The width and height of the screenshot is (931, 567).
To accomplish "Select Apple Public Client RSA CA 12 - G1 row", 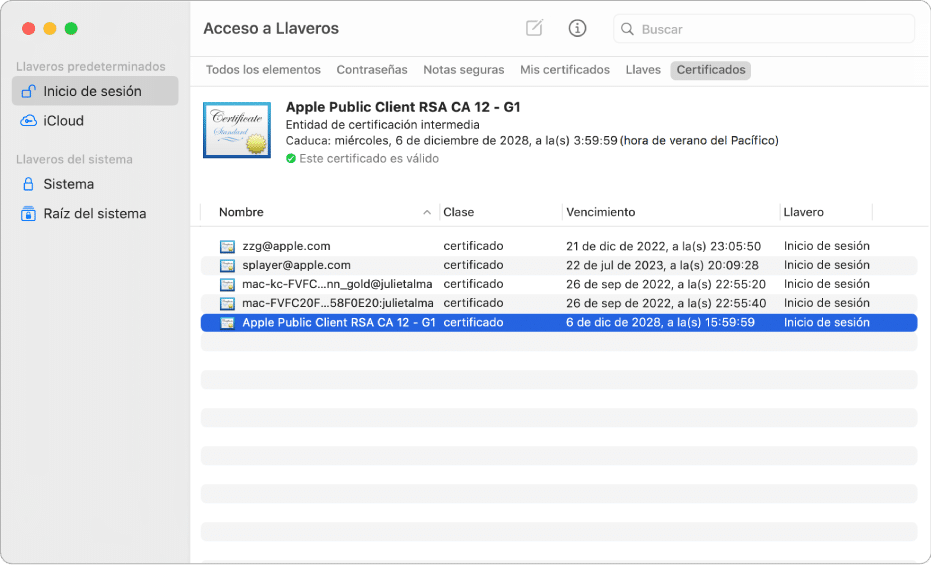I will [x=559, y=322].
